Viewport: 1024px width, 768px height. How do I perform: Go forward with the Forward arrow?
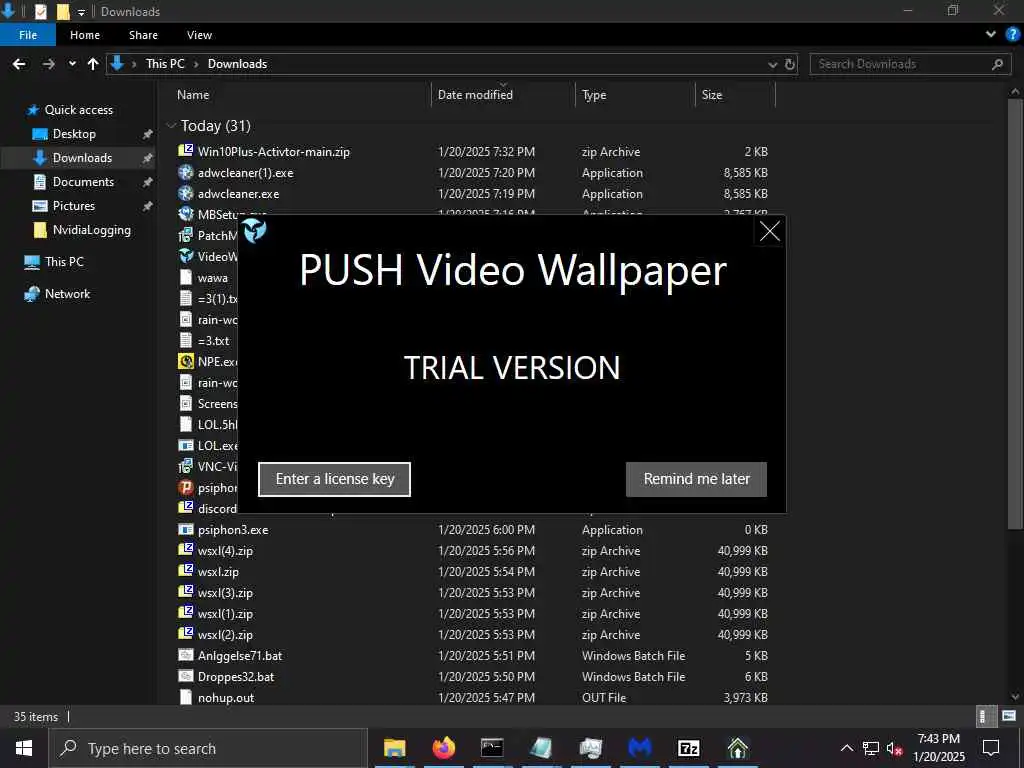48,64
